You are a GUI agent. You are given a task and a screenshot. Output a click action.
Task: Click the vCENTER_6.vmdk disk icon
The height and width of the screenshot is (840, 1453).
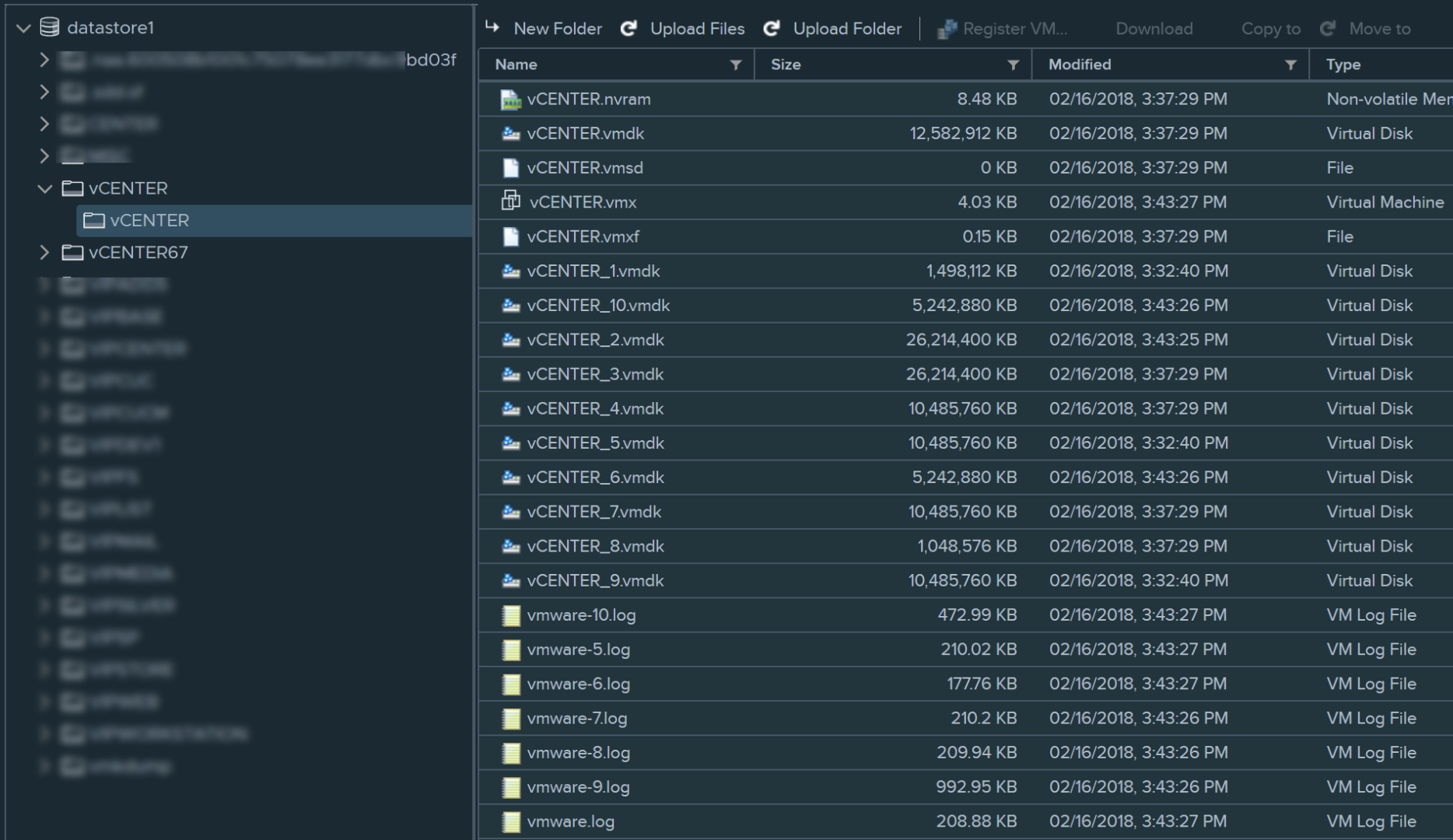pyautogui.click(x=511, y=478)
